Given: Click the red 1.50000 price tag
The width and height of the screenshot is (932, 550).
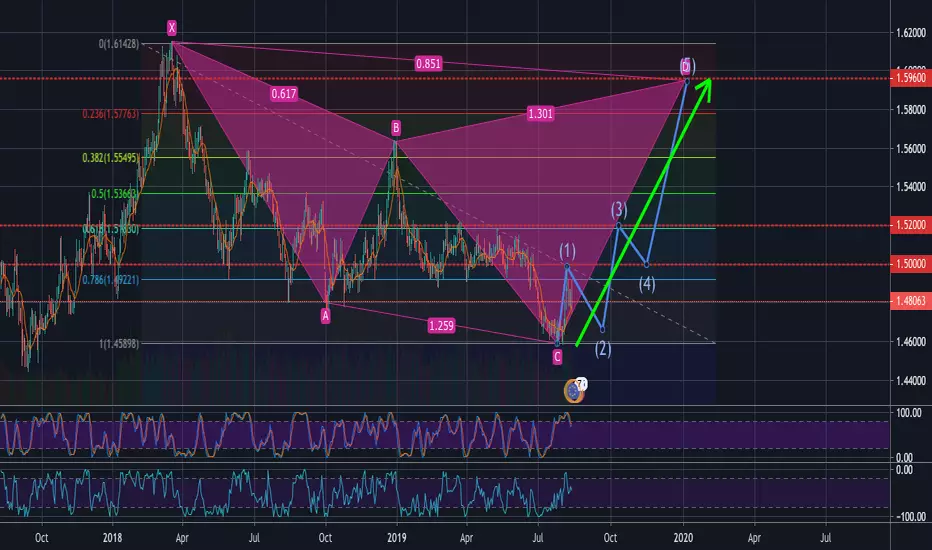Looking at the screenshot, I should pyautogui.click(x=909, y=264).
